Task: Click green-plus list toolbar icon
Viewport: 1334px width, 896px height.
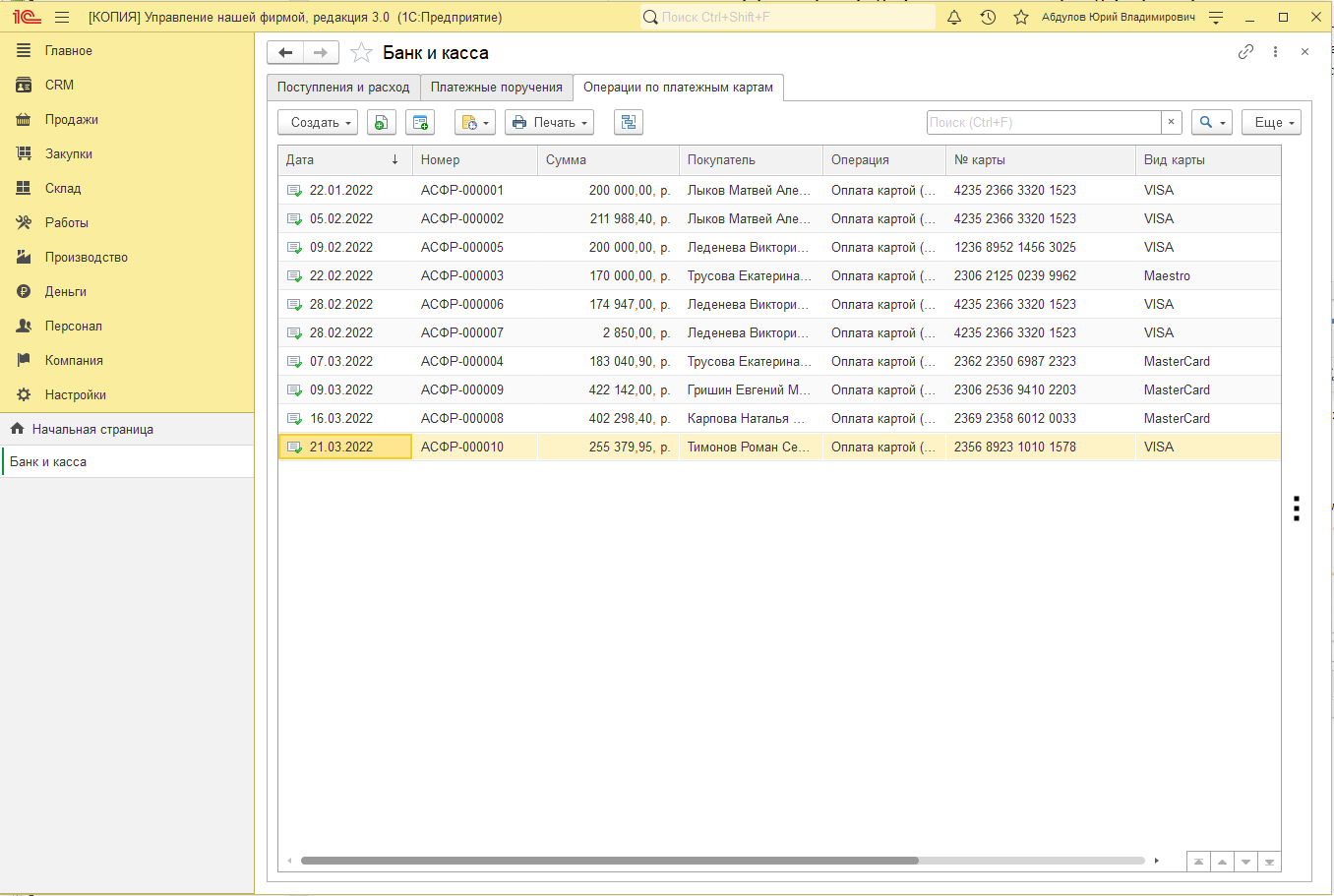Action: (421, 122)
